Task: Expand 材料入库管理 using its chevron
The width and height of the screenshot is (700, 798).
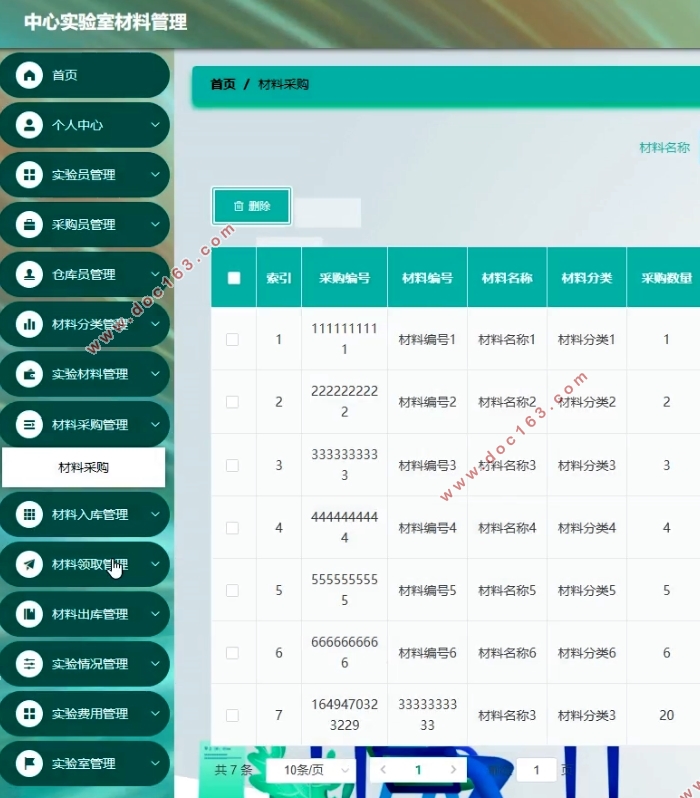Action: point(155,514)
